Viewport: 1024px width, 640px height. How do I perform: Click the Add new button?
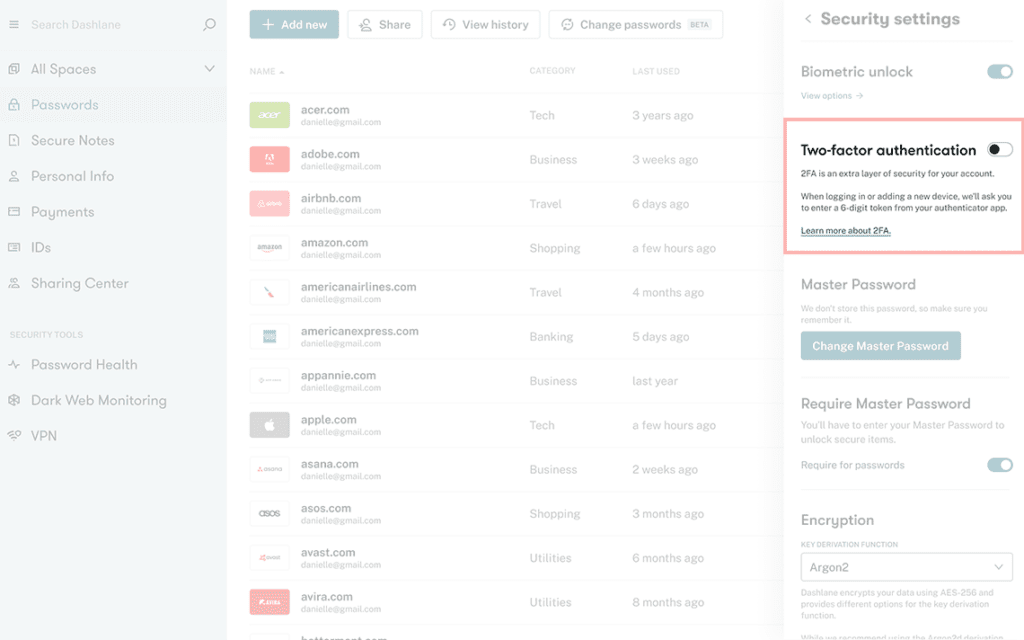pyautogui.click(x=293, y=24)
